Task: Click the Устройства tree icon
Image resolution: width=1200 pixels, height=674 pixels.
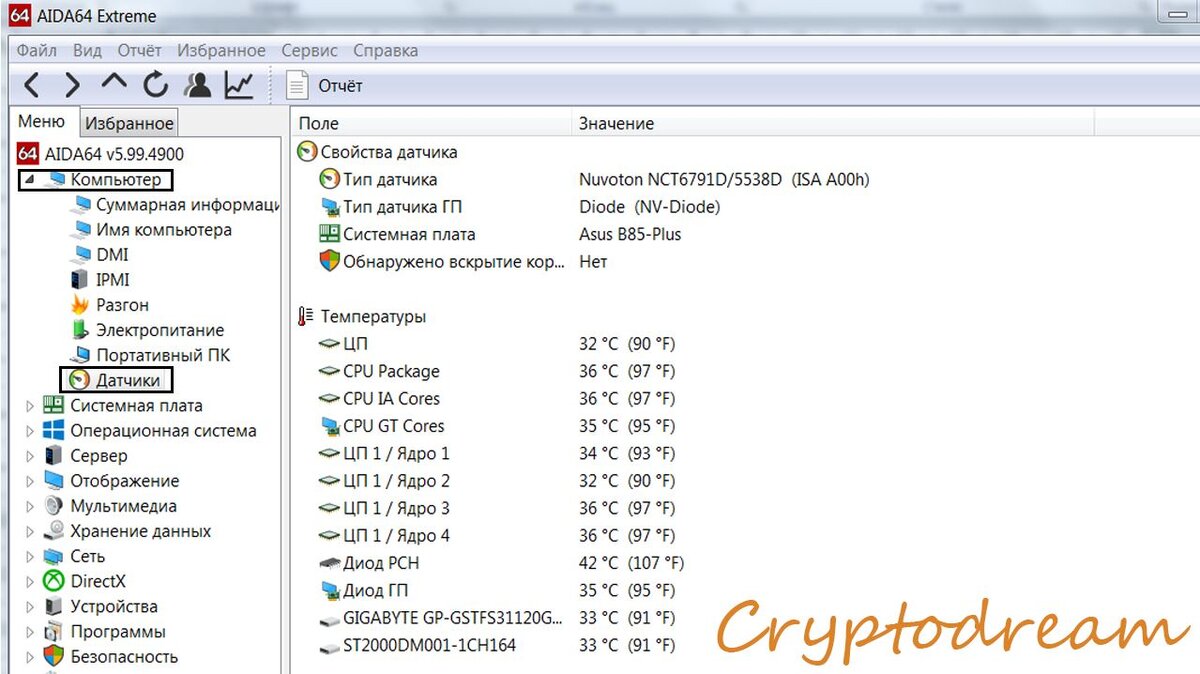Action: (x=54, y=606)
